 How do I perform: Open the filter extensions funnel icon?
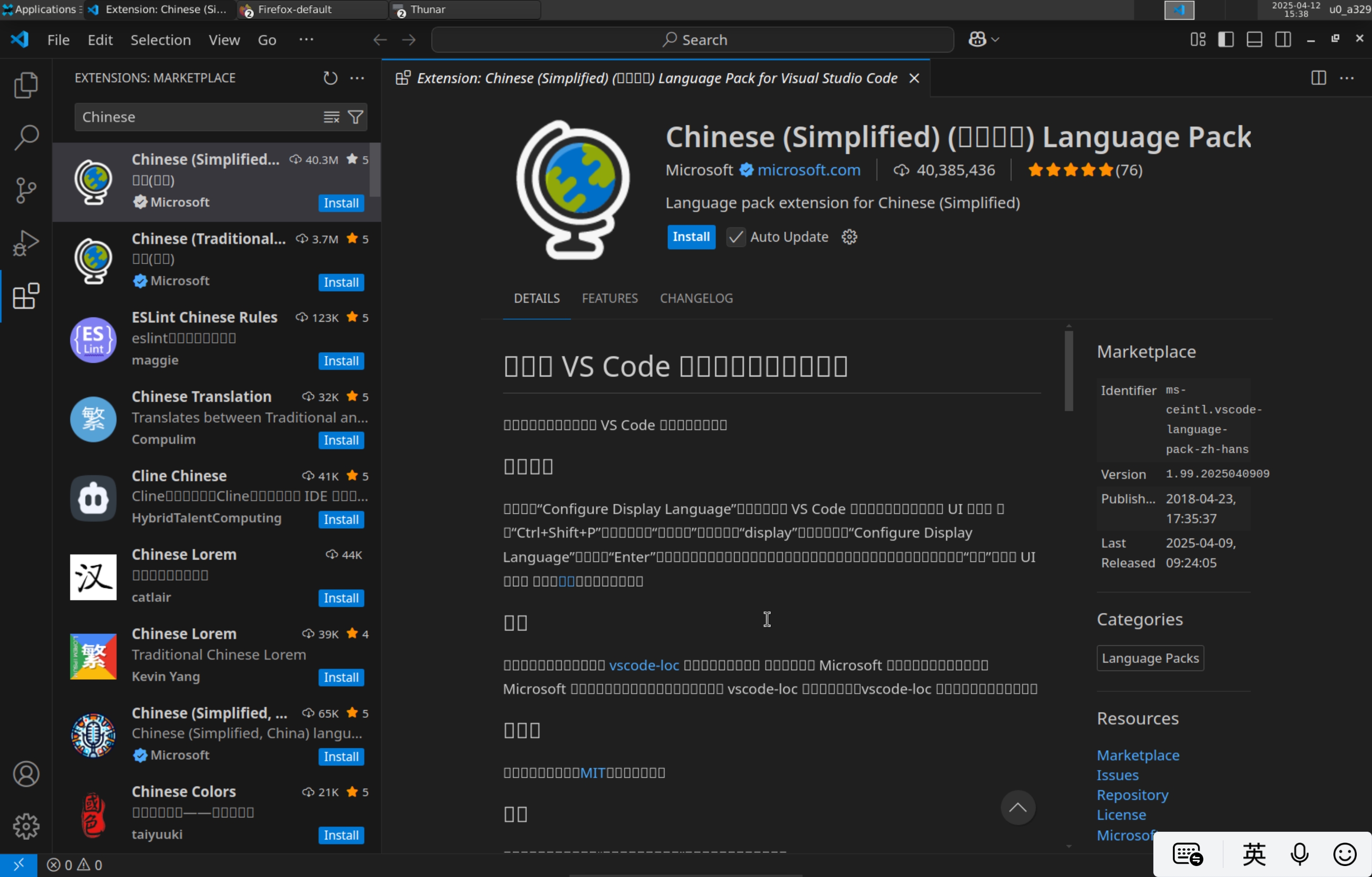355,117
